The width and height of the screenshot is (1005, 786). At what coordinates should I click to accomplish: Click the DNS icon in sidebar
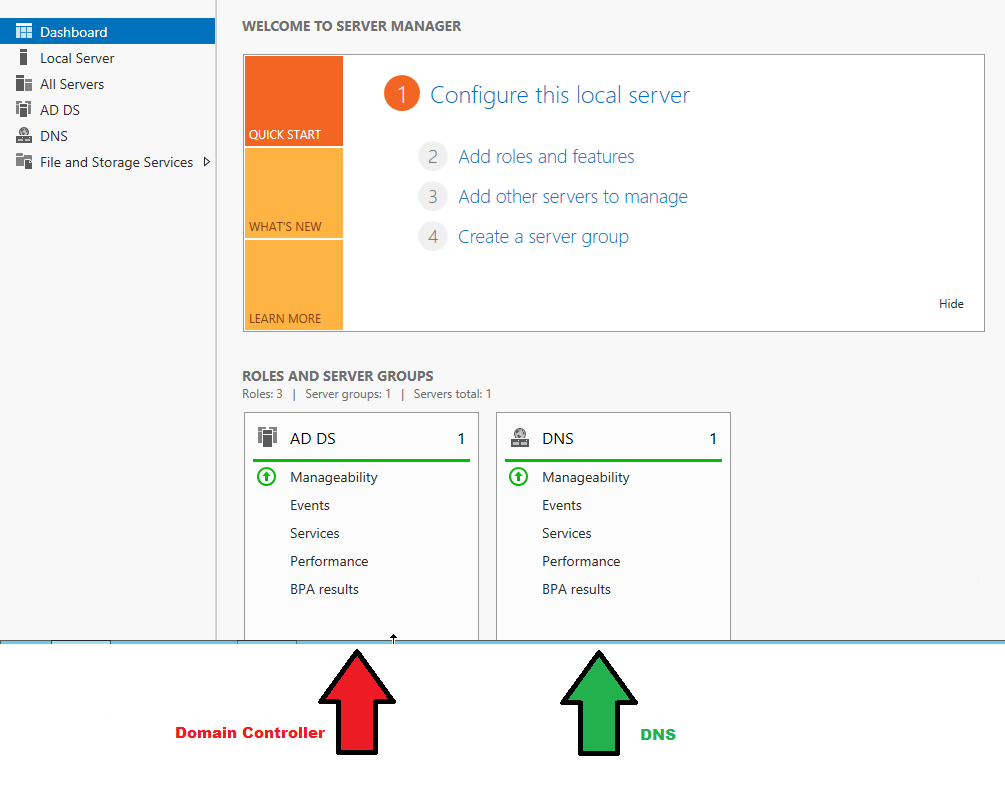(x=24, y=135)
